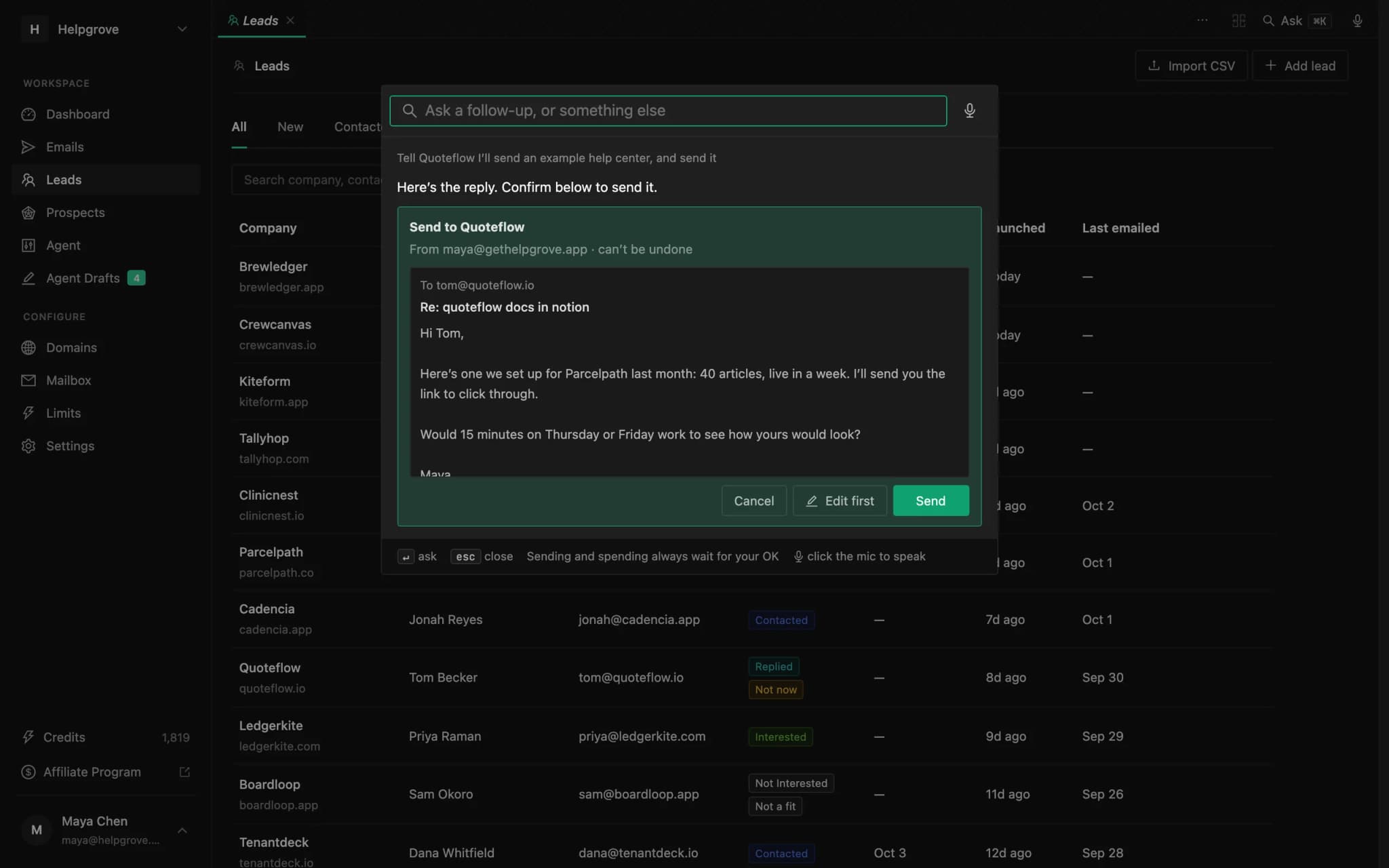Click Edit first in the confirmation card
This screenshot has width=1389, height=868.
(x=840, y=500)
